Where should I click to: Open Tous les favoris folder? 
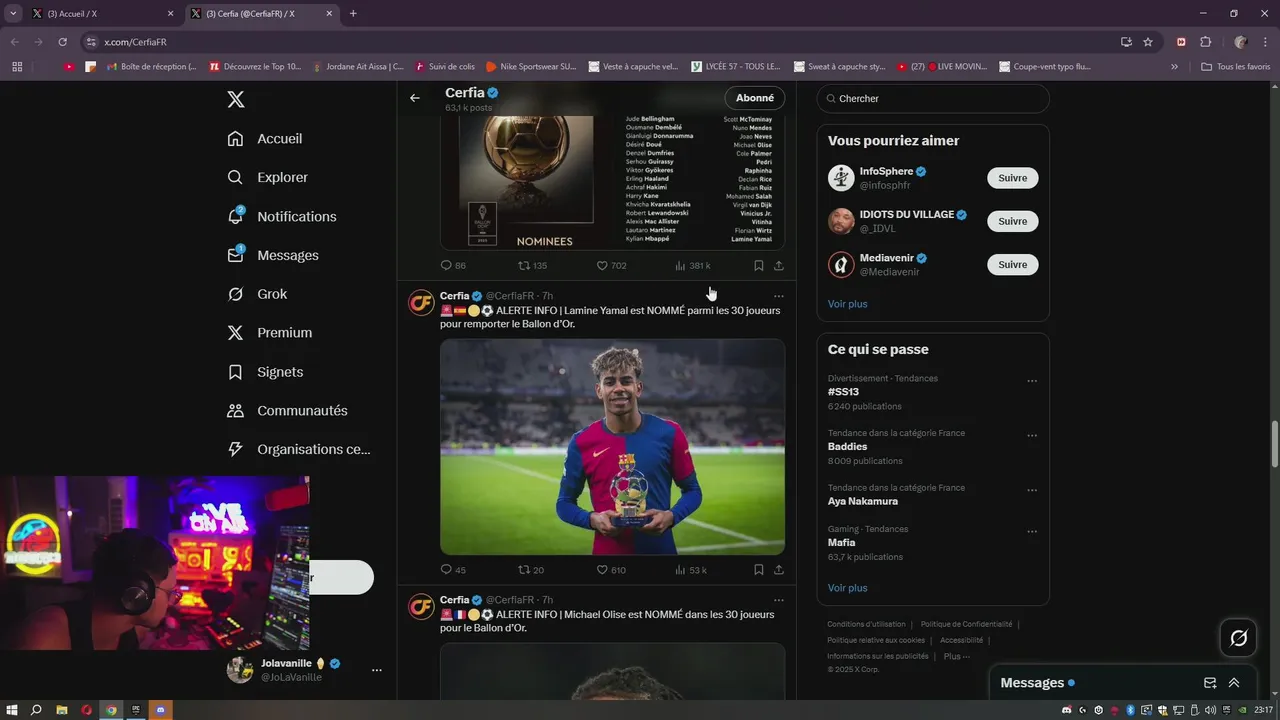[x=1235, y=67]
